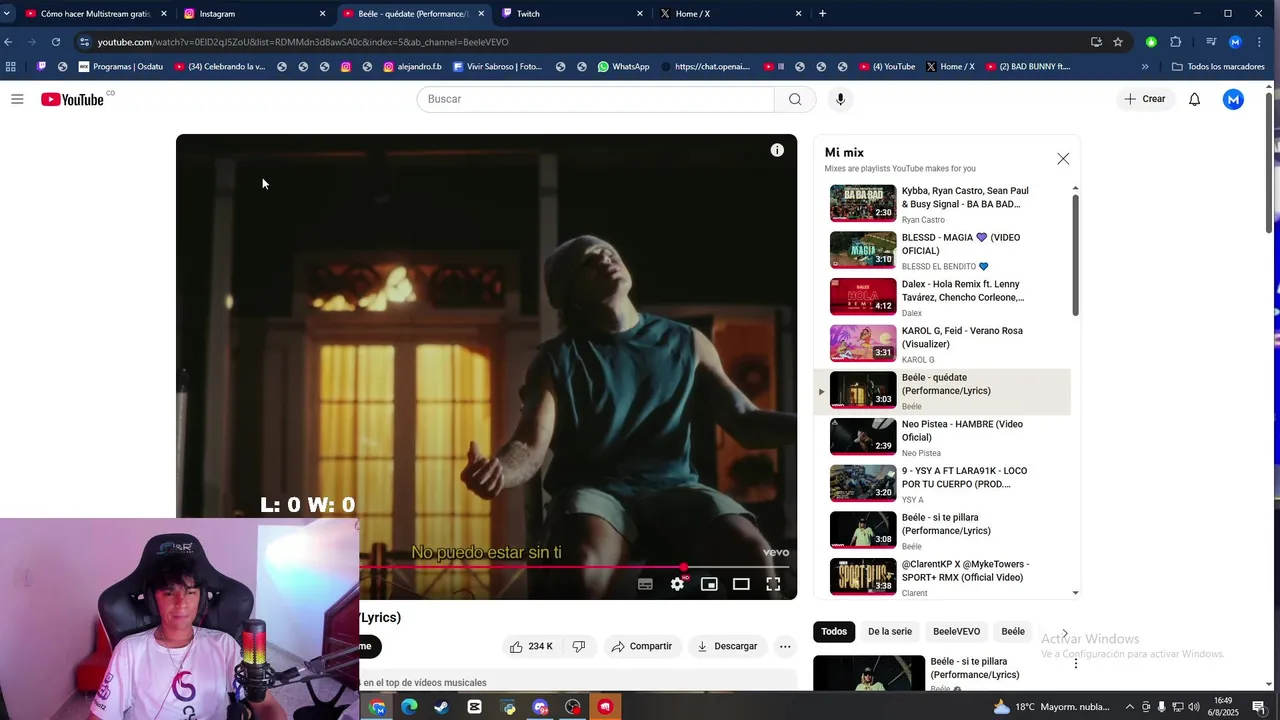Screen dimensions: 1280x720
Task: Select Neo Pistea - HAMBRE in playlist
Action: click(x=942, y=437)
